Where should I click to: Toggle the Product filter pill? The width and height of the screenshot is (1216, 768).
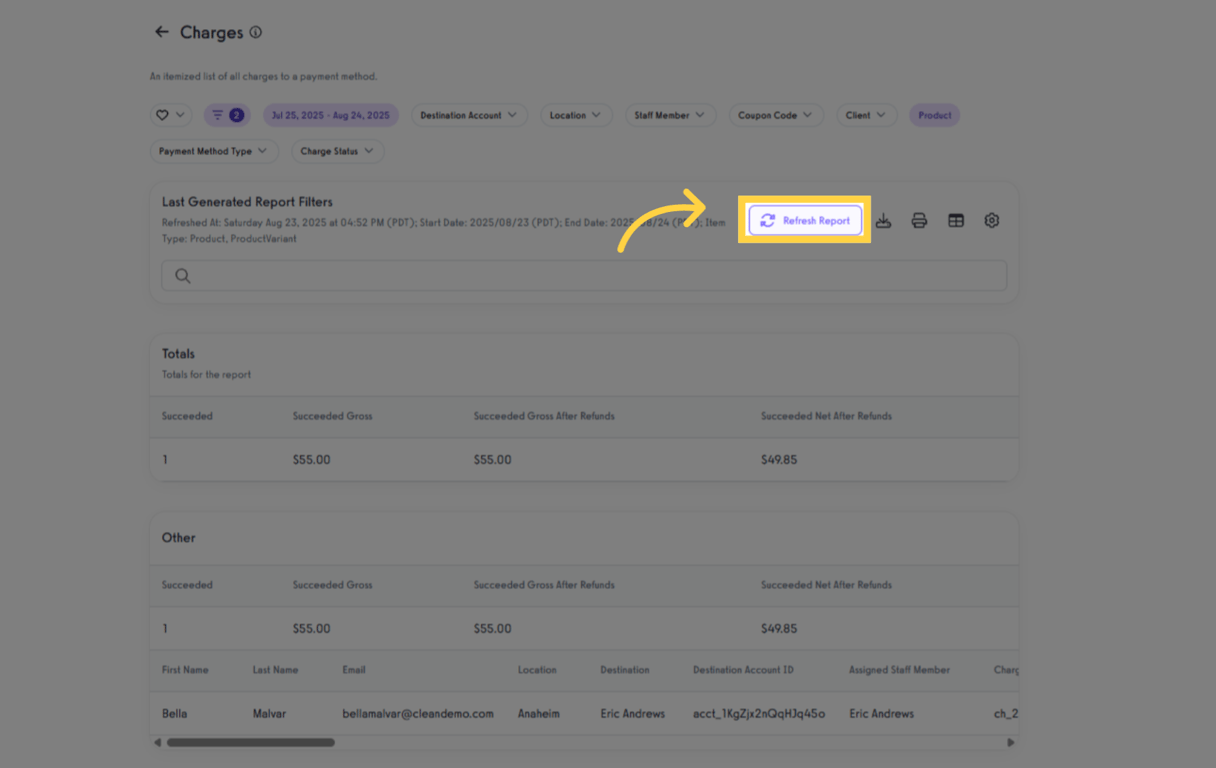(934, 115)
